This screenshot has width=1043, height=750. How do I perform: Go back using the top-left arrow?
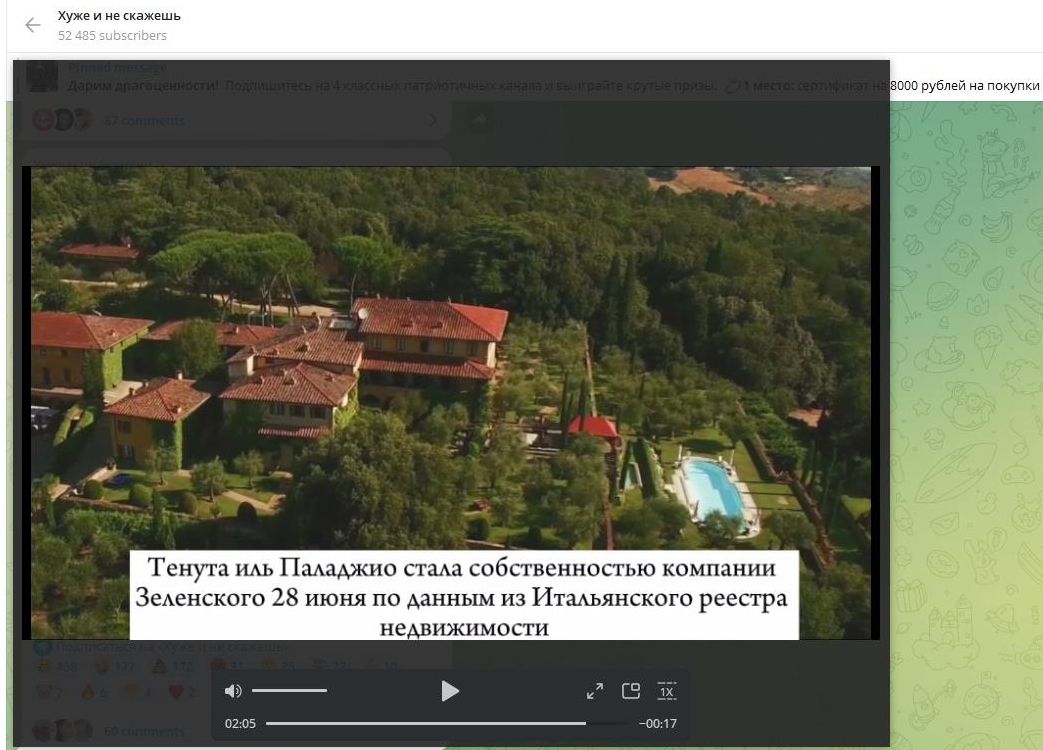(33, 25)
